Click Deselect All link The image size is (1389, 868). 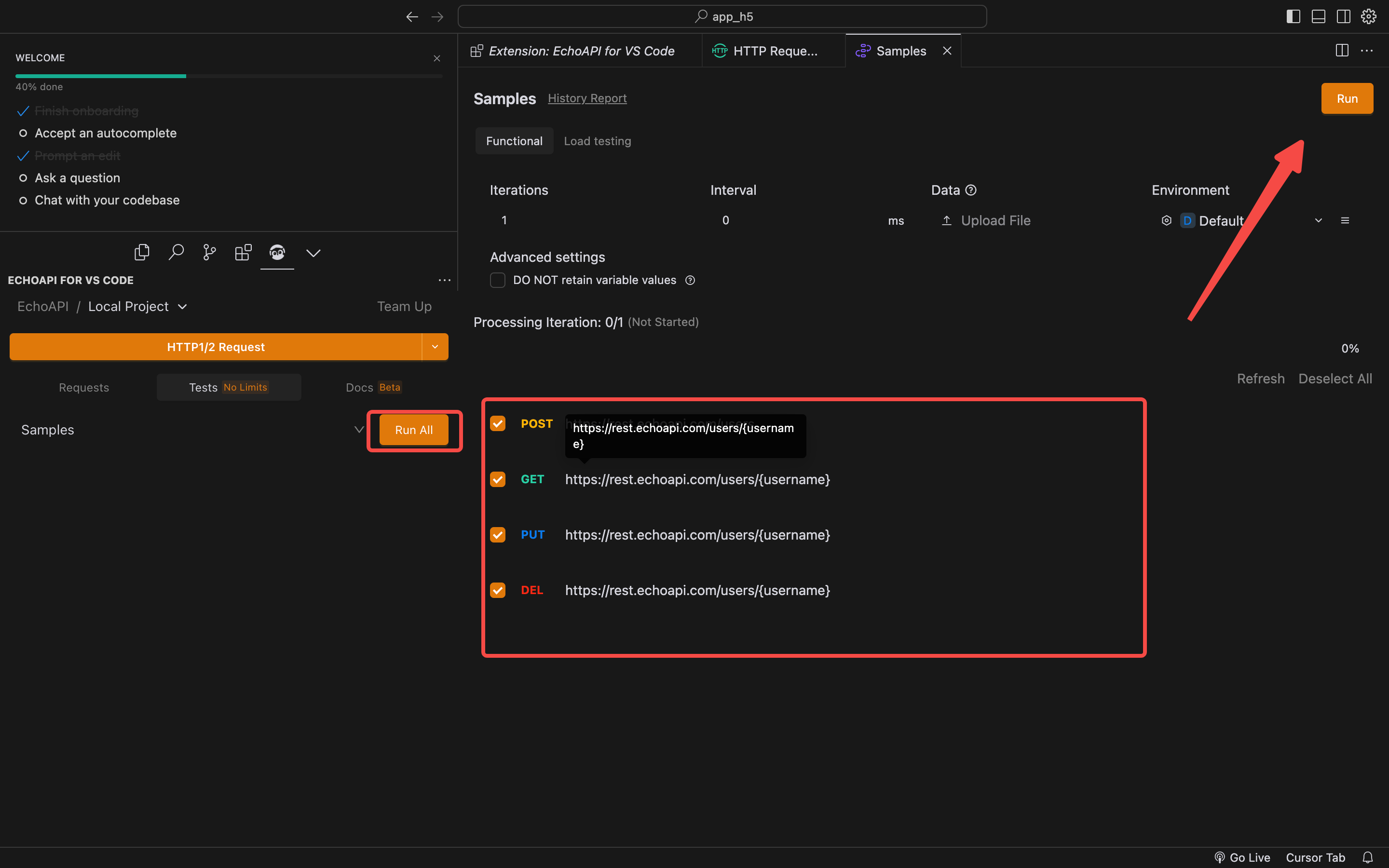[x=1335, y=379]
